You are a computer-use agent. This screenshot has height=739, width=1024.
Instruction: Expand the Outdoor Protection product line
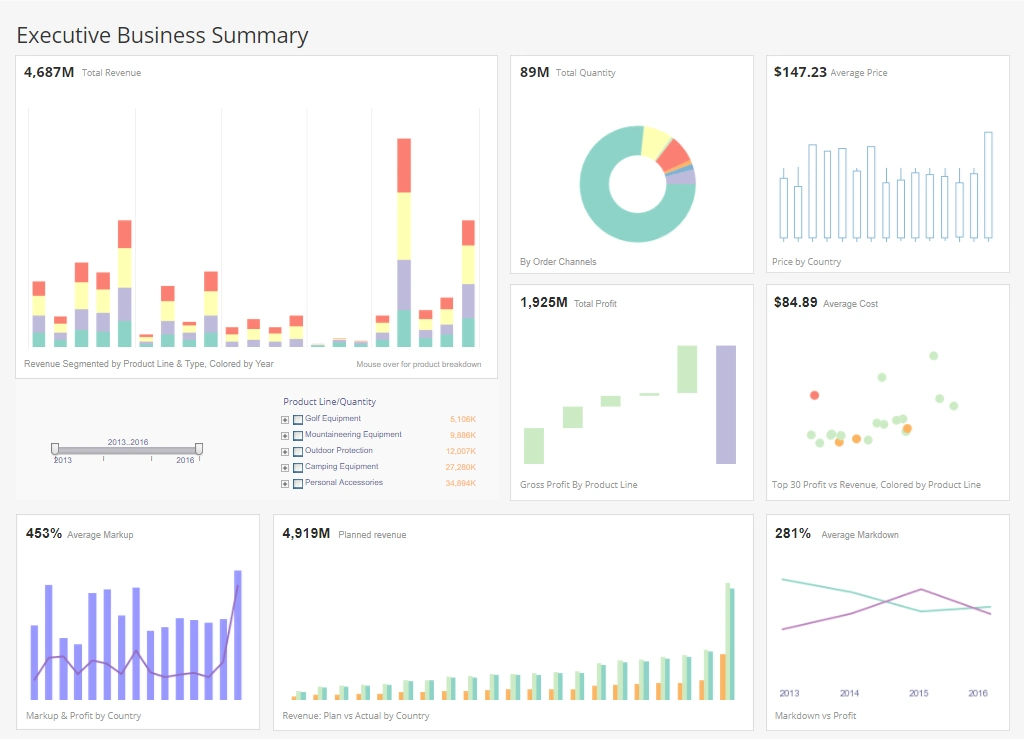(286, 450)
